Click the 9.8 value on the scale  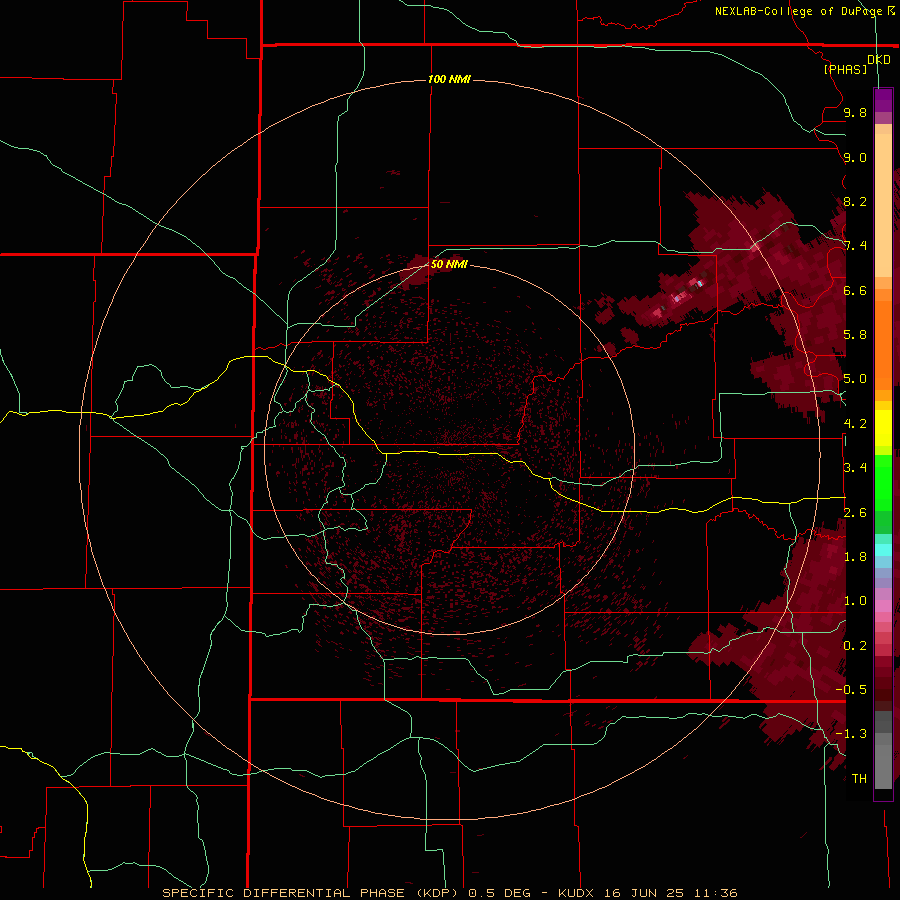coord(855,112)
